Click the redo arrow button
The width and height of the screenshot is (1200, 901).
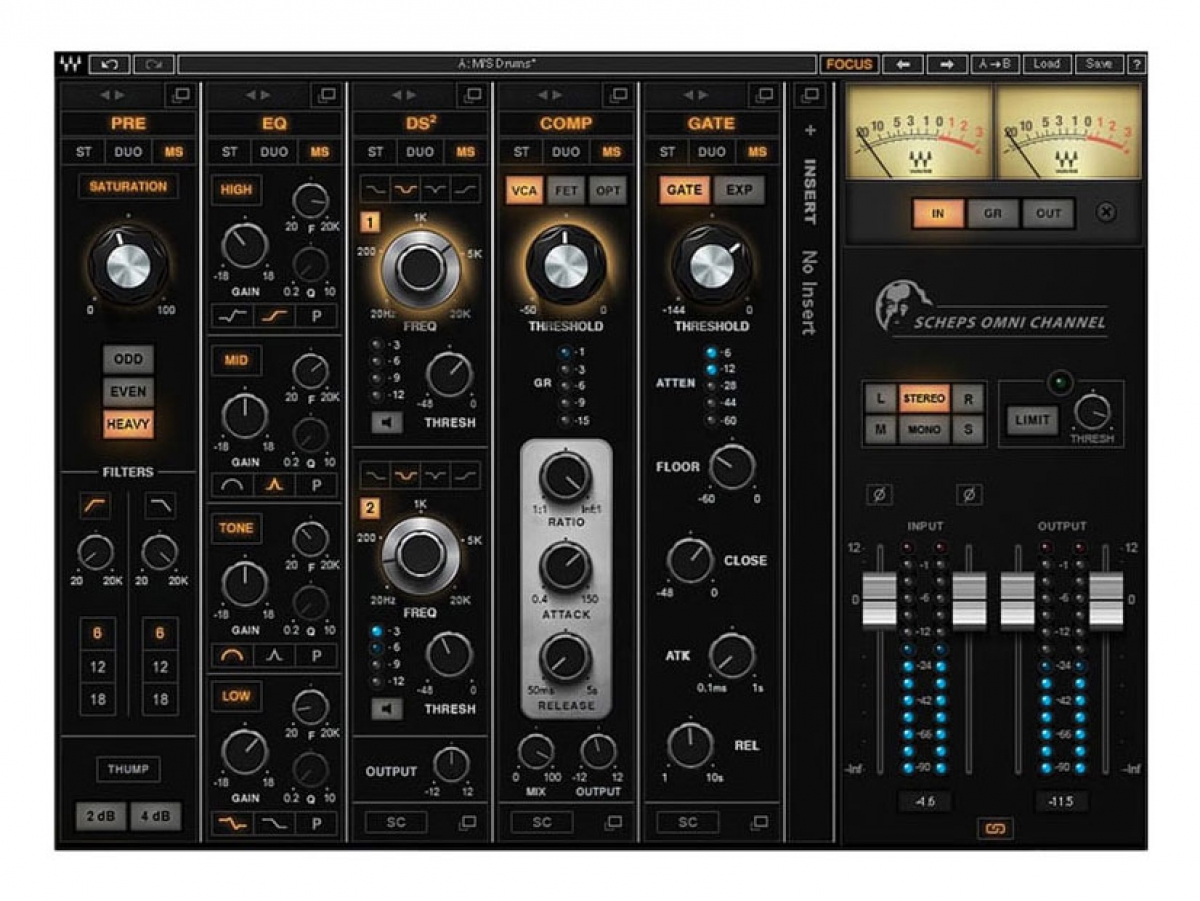pos(153,64)
